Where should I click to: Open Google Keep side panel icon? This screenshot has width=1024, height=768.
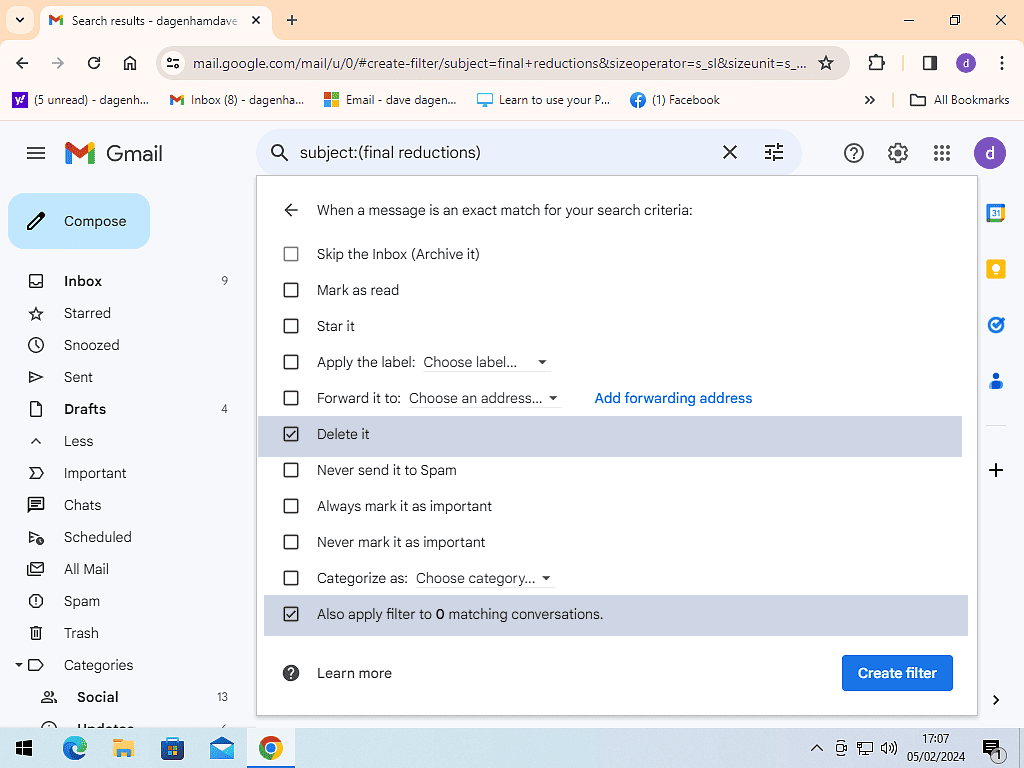point(995,269)
